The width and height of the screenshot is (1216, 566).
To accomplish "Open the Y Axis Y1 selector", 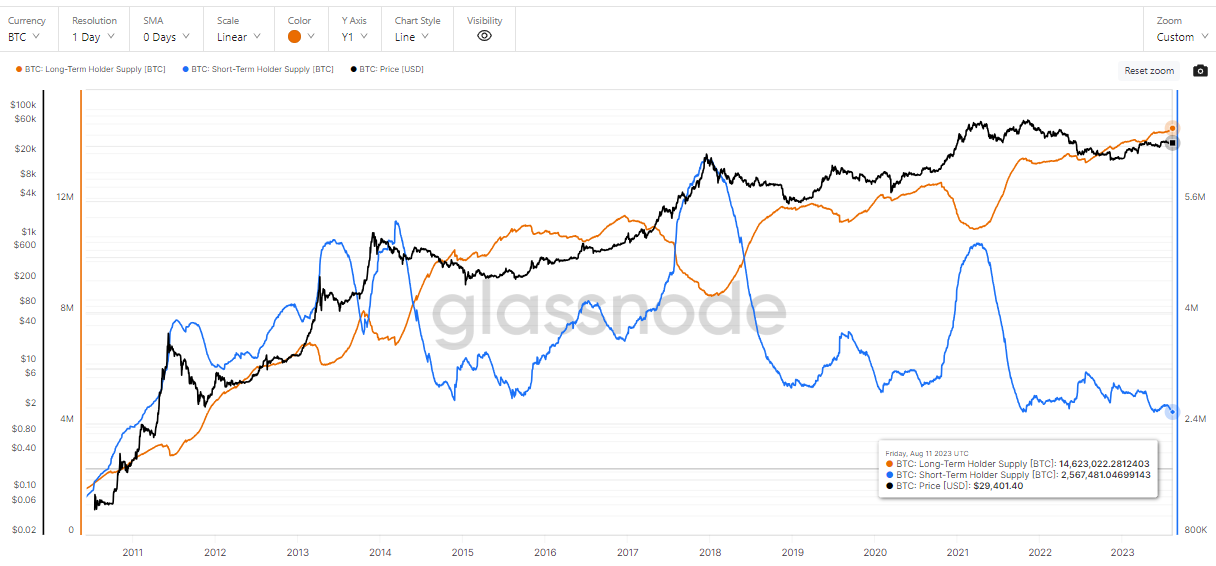I will pyautogui.click(x=354, y=37).
